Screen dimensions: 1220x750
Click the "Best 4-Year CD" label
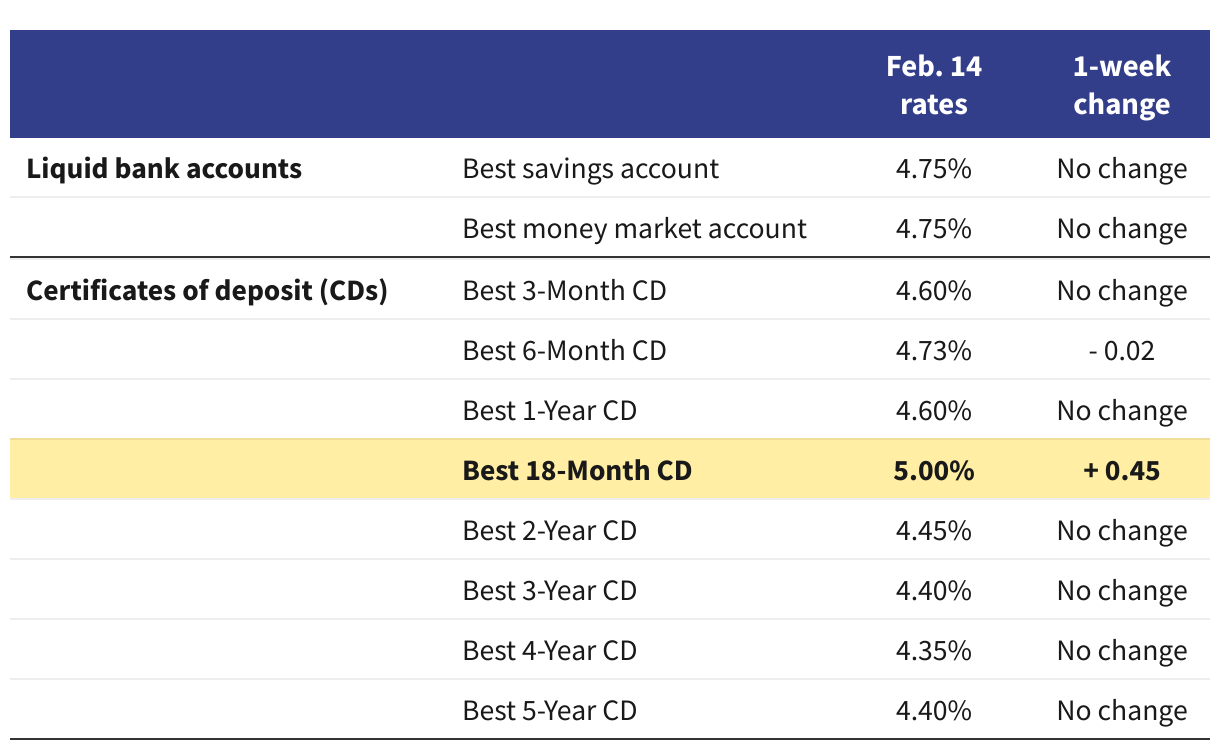pyautogui.click(x=549, y=651)
